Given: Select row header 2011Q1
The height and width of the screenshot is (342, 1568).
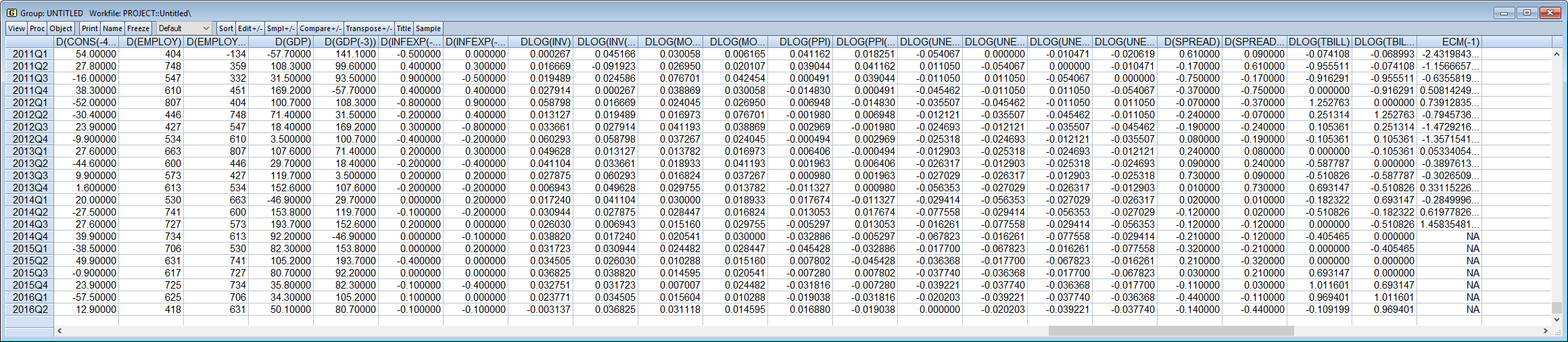Looking at the screenshot, I should (x=30, y=54).
